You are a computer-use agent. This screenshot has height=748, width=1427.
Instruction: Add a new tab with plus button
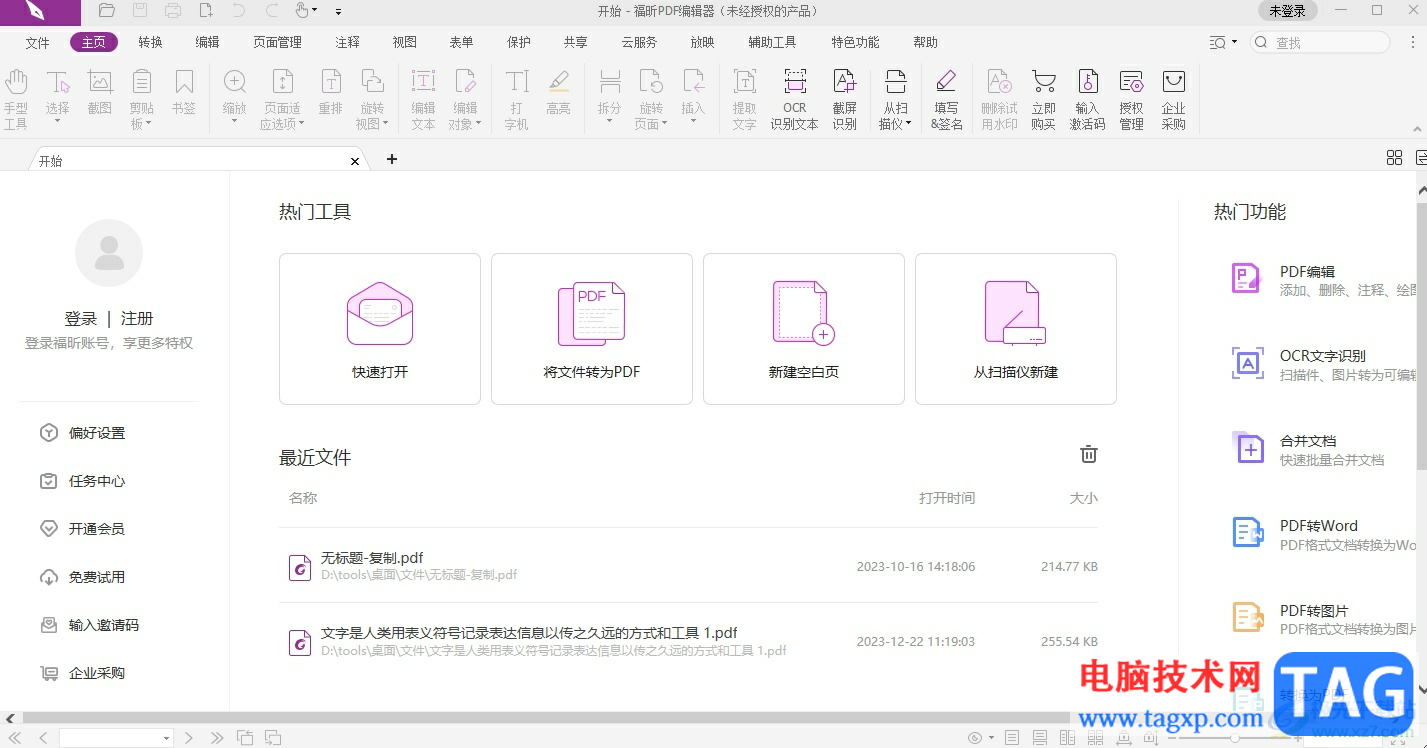(392, 159)
